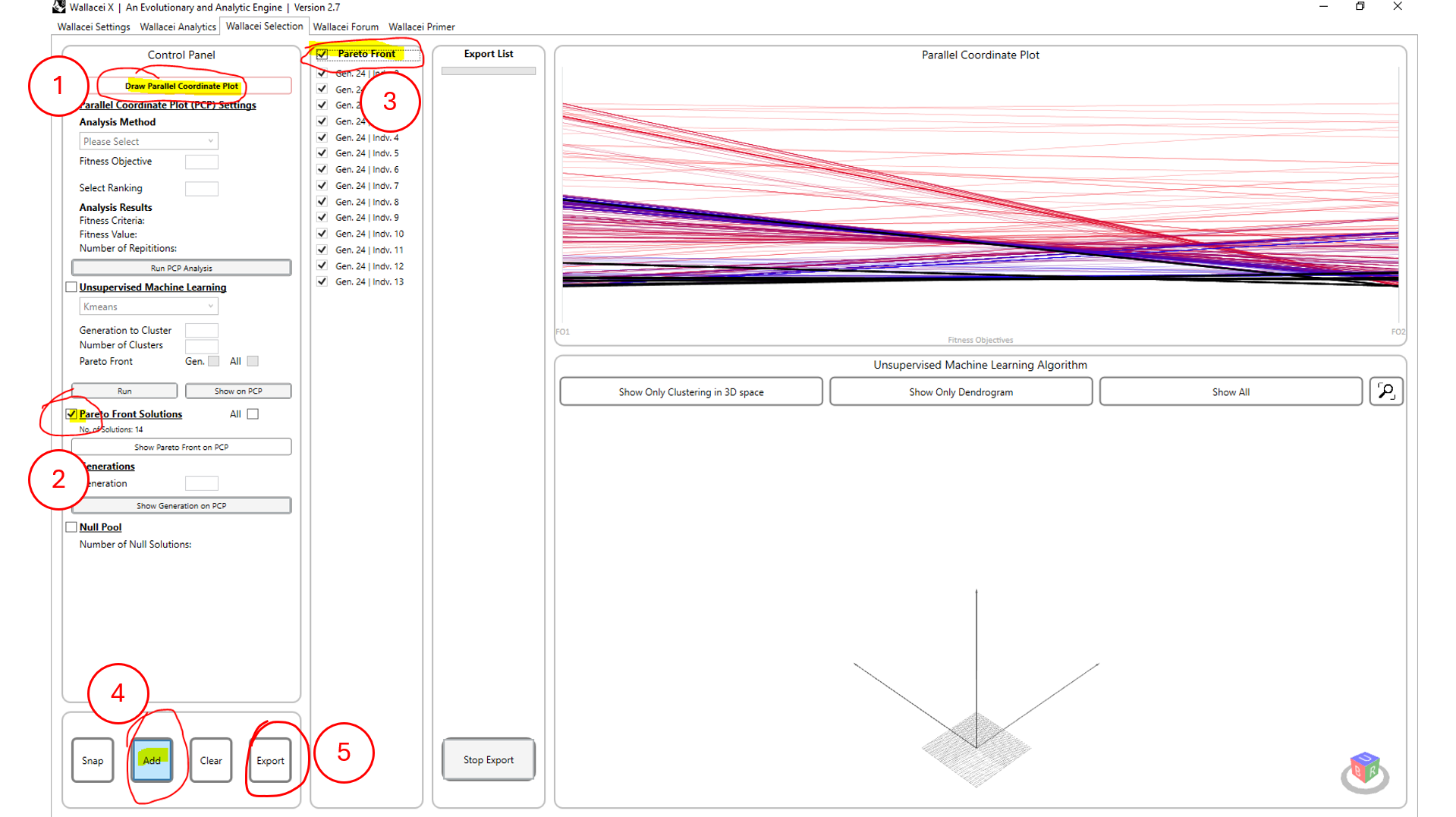Click the Generation input field
Screen dimensions: 1456x817
click(x=202, y=484)
